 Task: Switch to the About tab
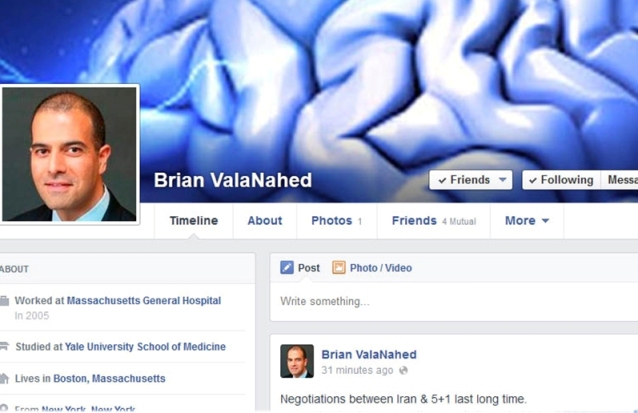pos(265,221)
